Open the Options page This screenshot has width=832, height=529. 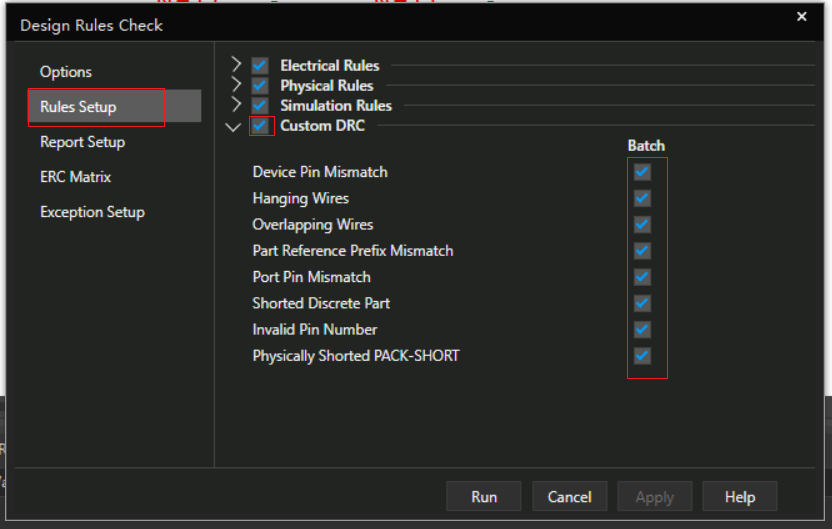point(66,72)
